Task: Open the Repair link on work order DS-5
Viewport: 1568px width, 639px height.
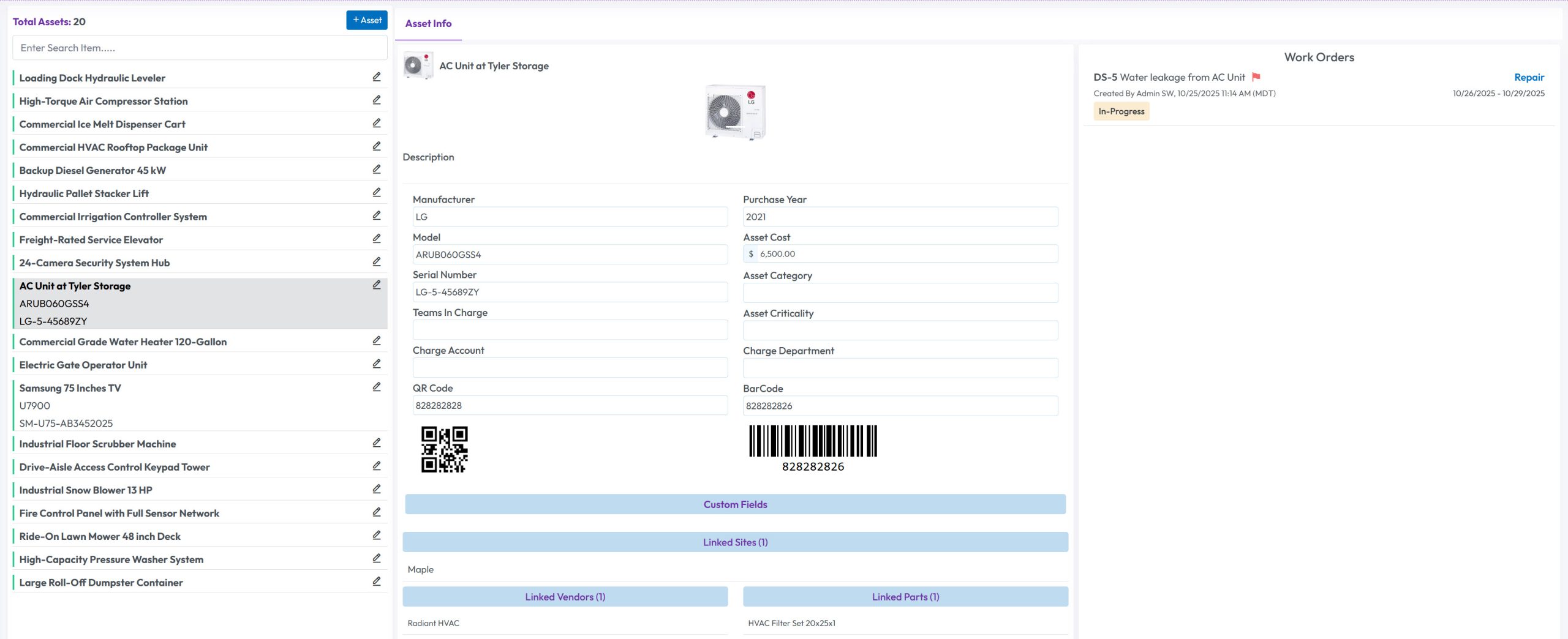Action: pyautogui.click(x=1529, y=77)
